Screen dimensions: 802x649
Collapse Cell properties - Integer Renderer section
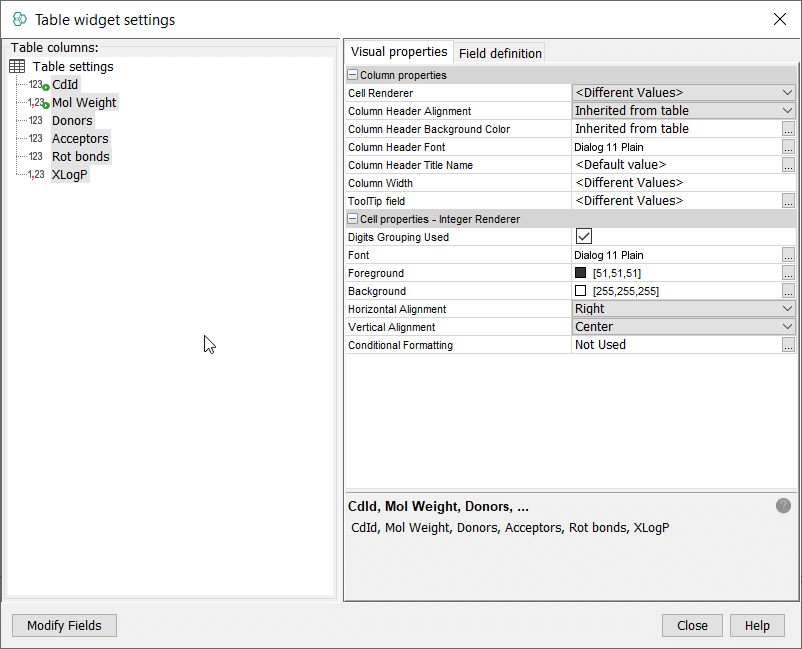click(353, 219)
